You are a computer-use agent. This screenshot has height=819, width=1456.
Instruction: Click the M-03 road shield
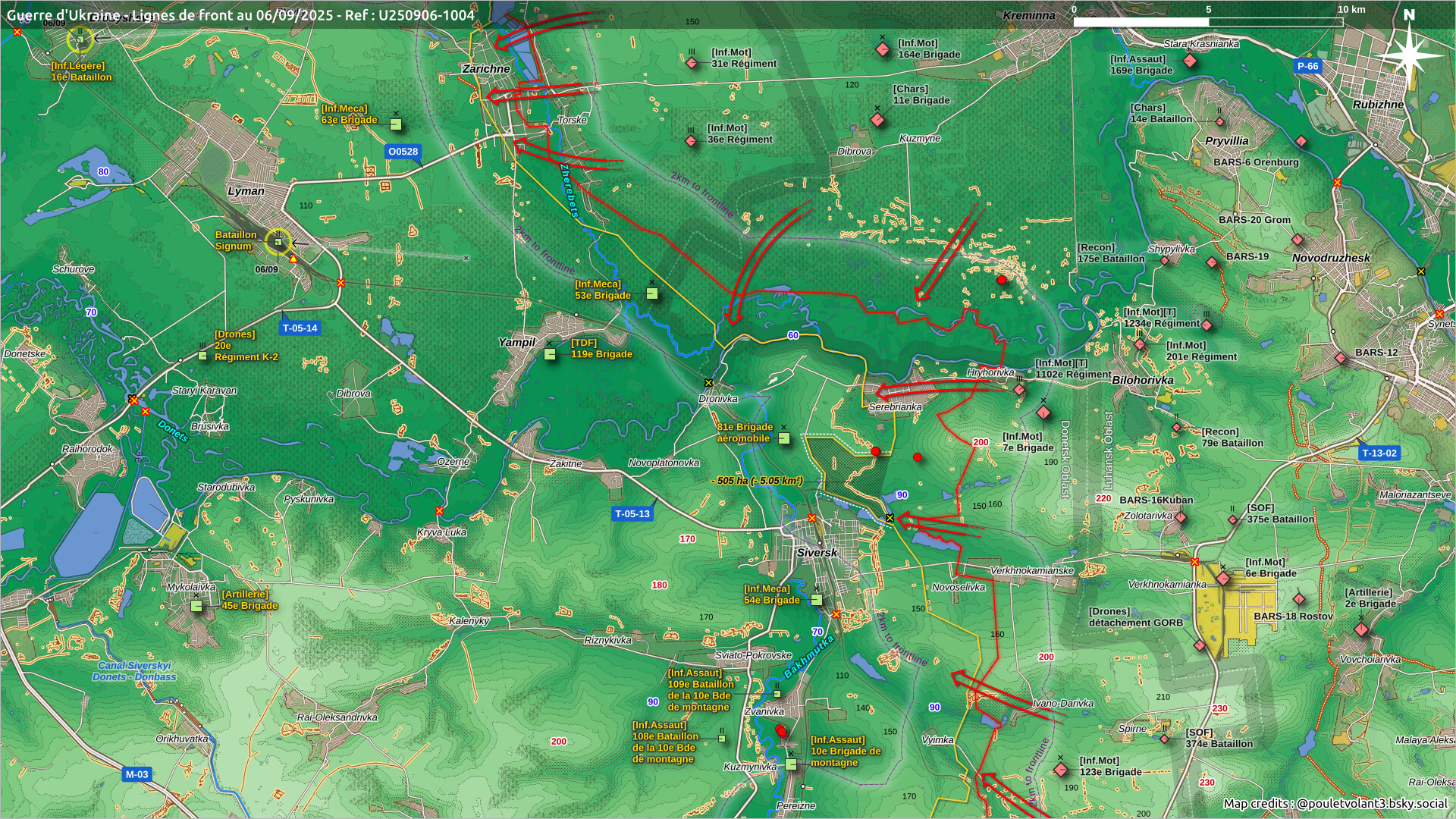pyautogui.click(x=136, y=774)
